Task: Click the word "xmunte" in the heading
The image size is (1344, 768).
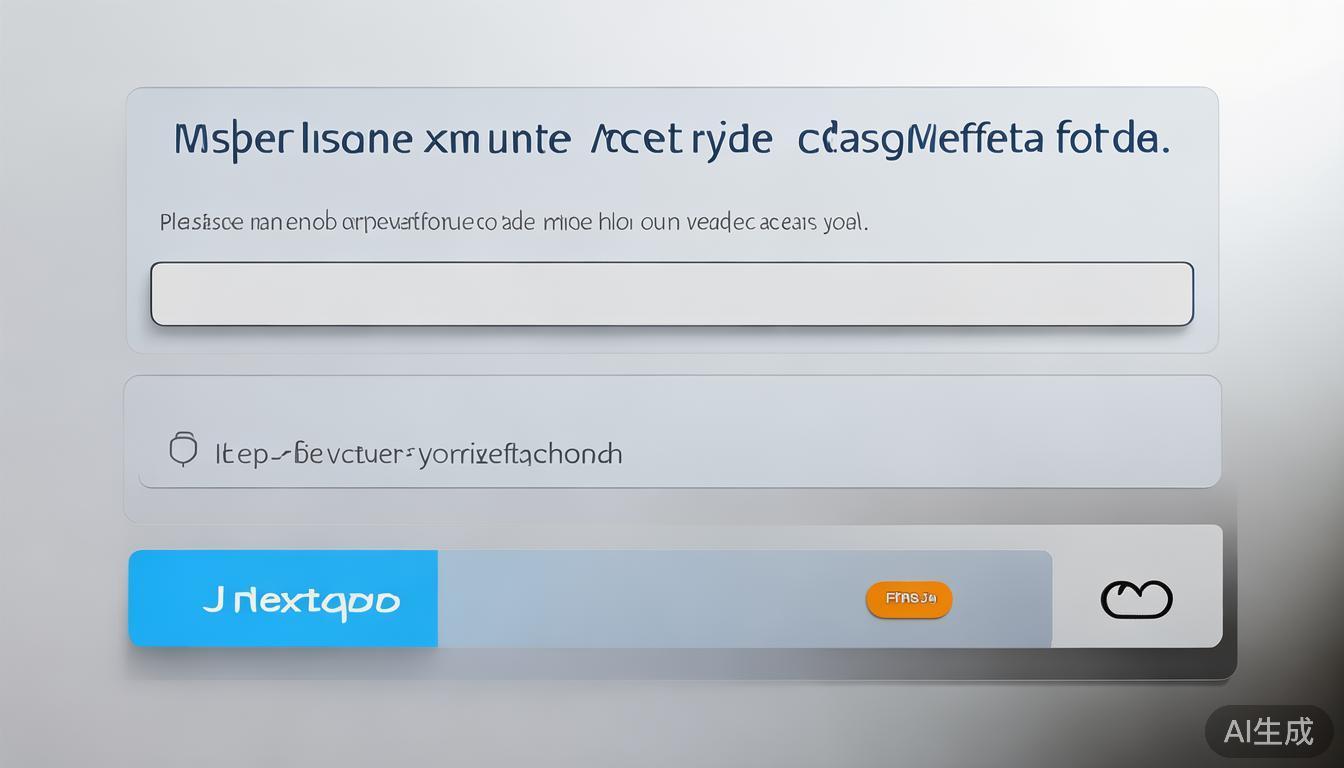Action: click(497, 139)
